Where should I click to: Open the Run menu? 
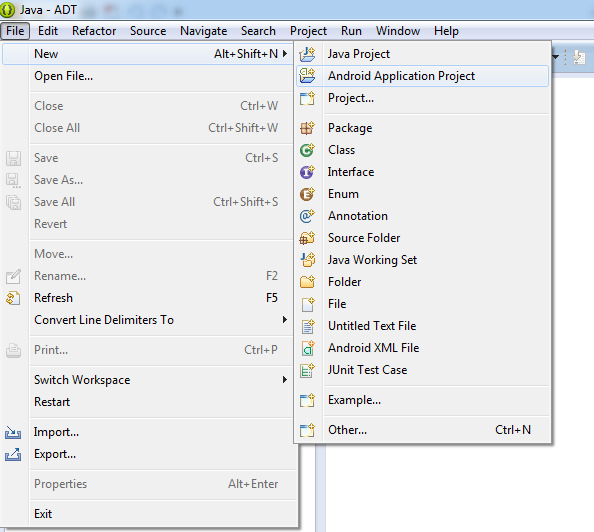coord(351,31)
